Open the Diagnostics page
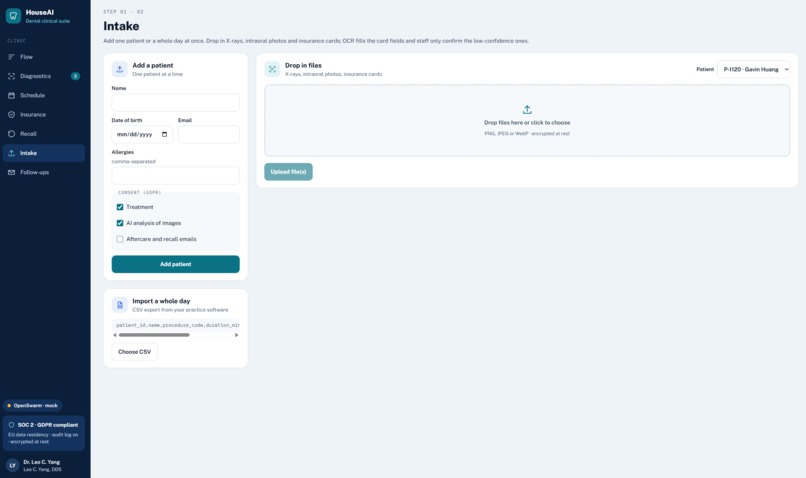806x478 pixels. (44, 76)
